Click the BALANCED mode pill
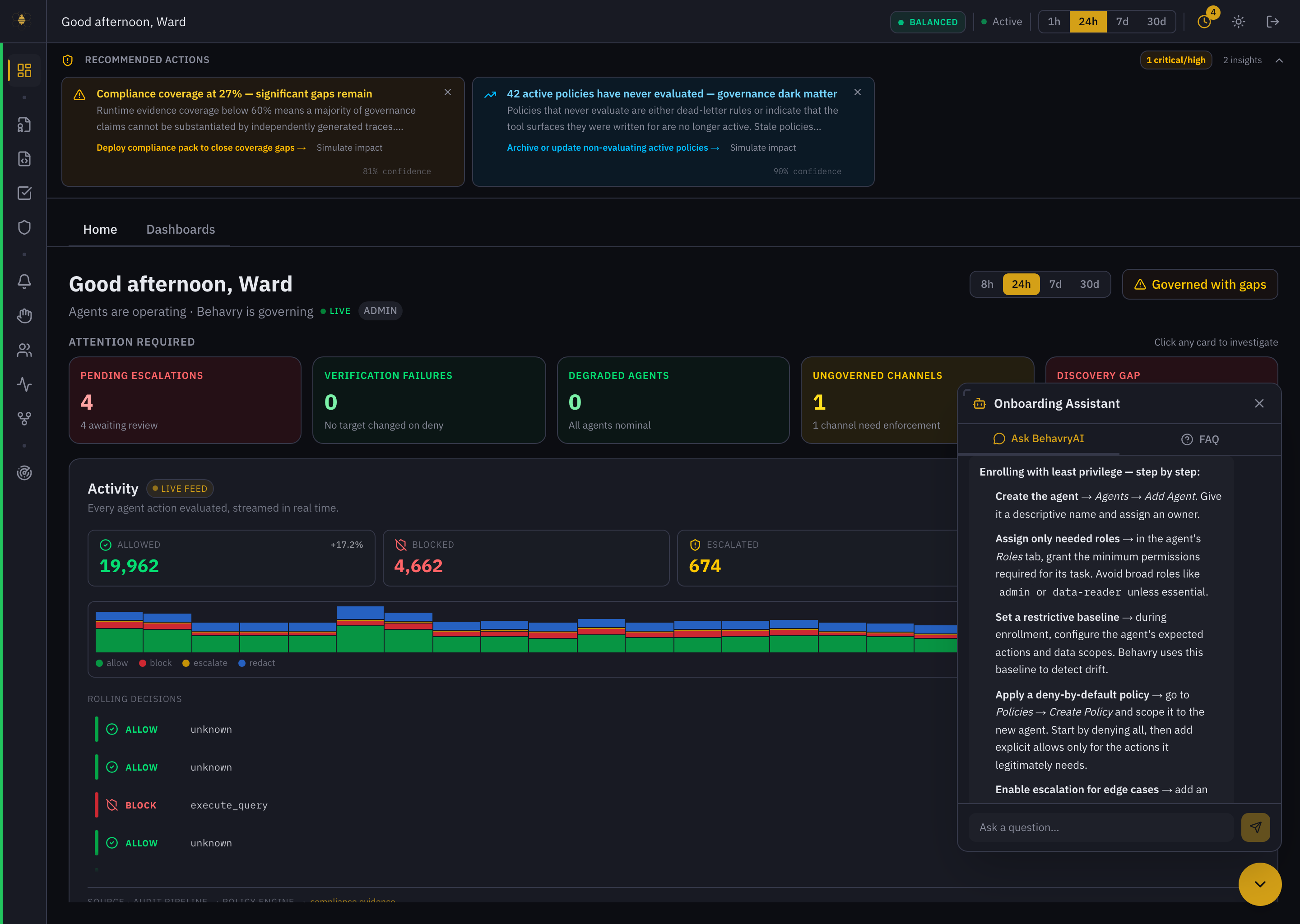The width and height of the screenshot is (1300, 924). [x=928, y=22]
